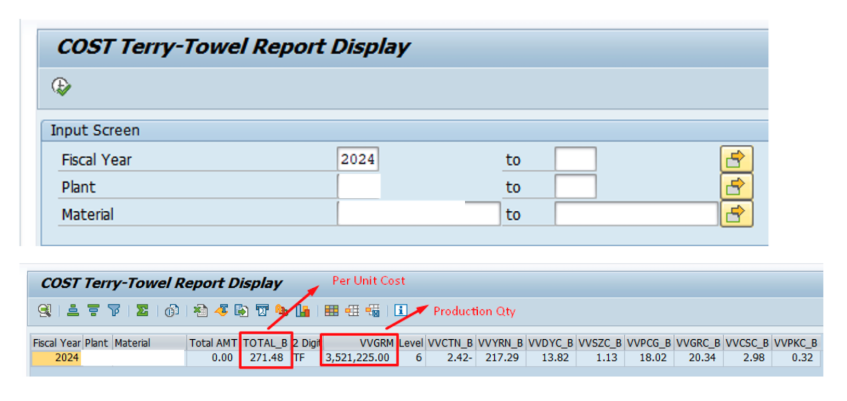Open multiple selection for Plant
This screenshot has width=847, height=401.
coord(736,186)
